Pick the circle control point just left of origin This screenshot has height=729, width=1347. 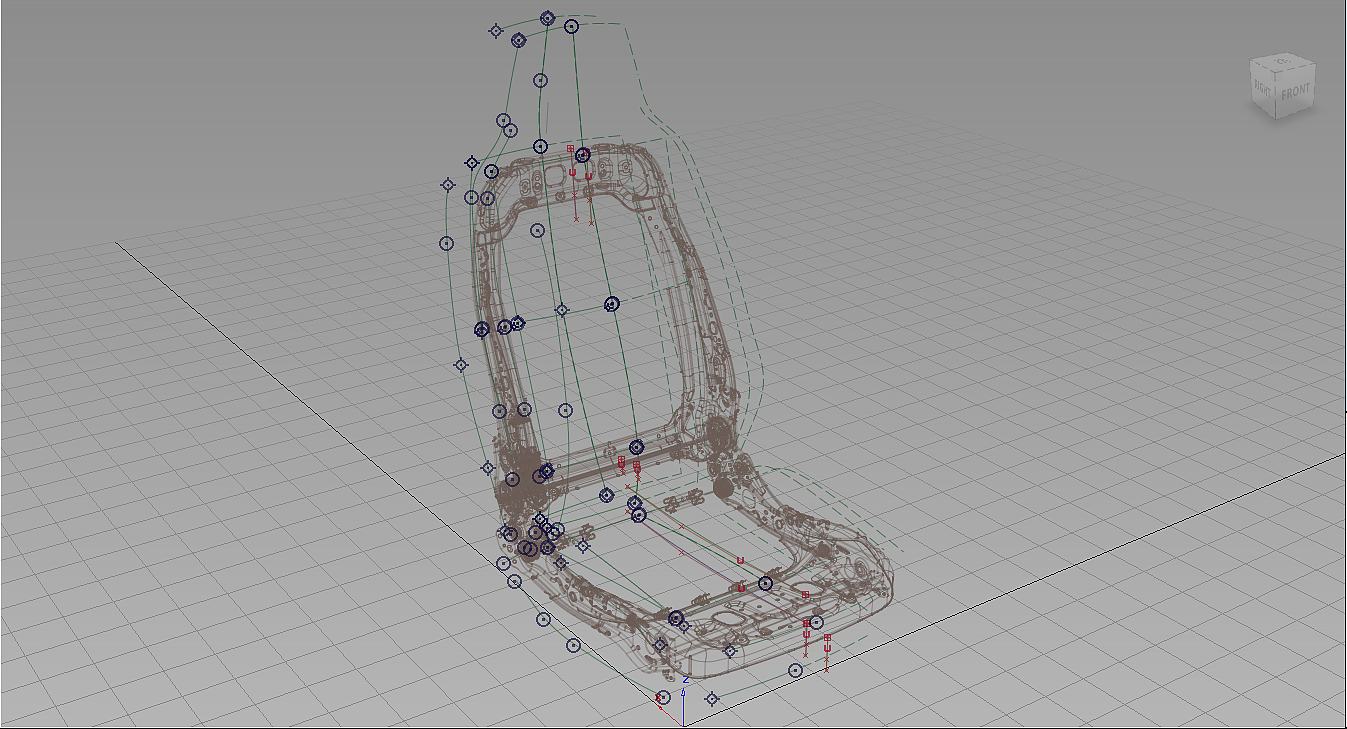point(662,697)
